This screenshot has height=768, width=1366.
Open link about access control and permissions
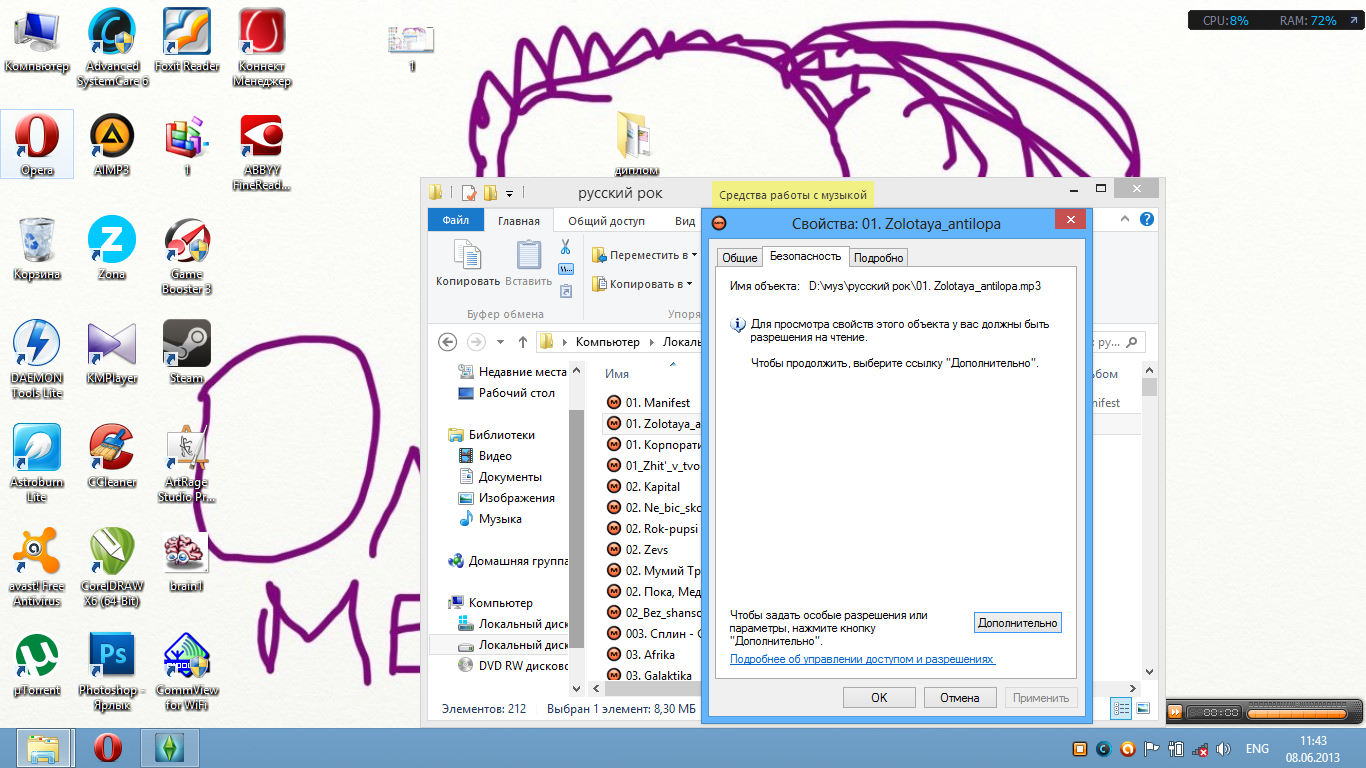click(862, 660)
